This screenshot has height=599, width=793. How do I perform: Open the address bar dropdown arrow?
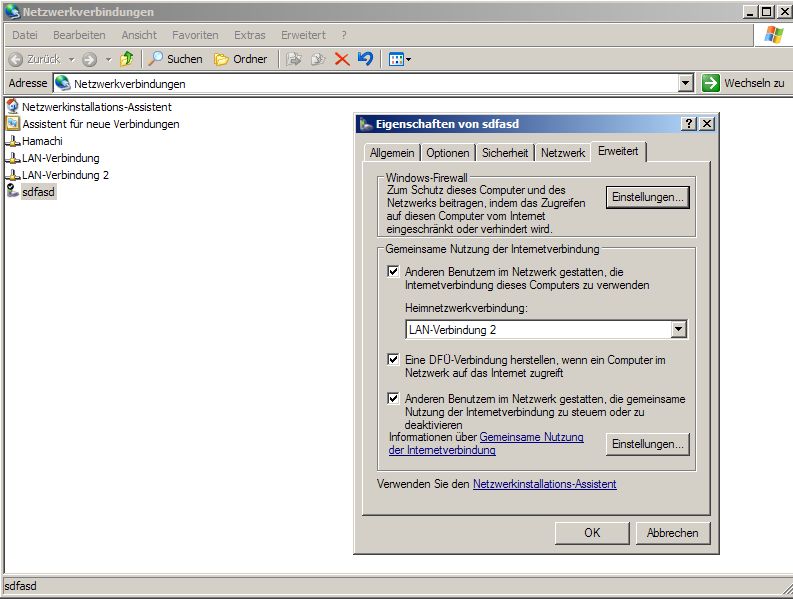(x=685, y=84)
